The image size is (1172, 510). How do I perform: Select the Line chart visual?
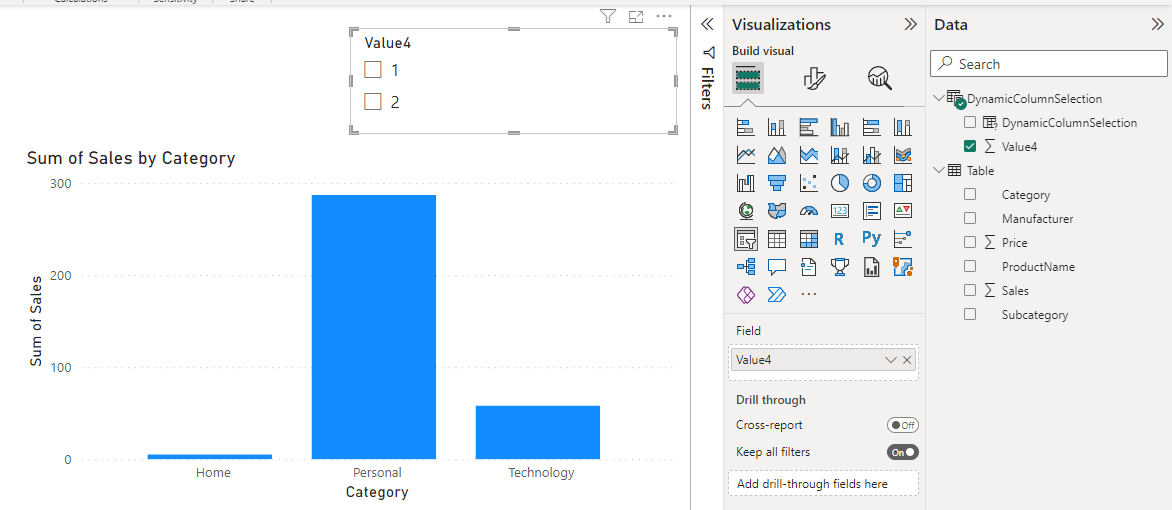[745, 155]
